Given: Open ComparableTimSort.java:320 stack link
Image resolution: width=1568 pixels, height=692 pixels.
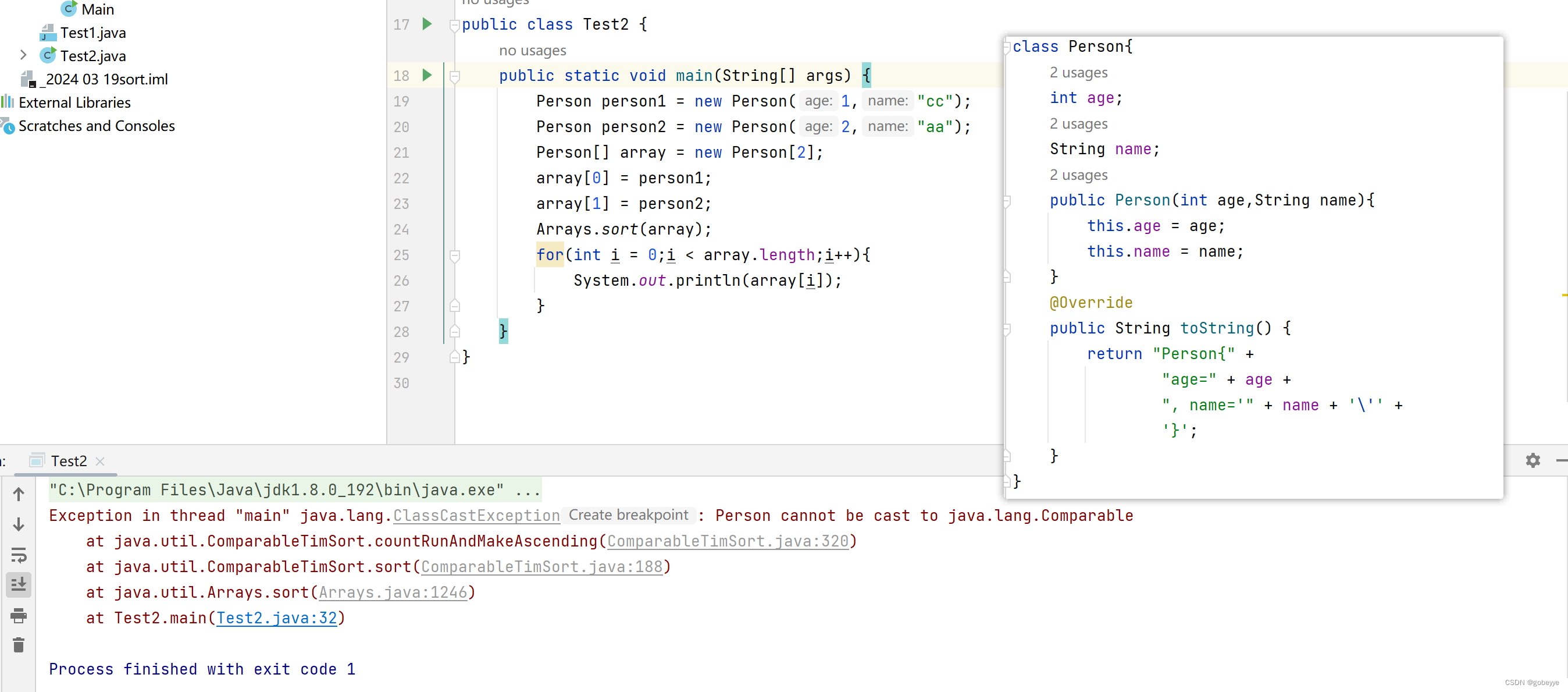Looking at the screenshot, I should pos(728,541).
